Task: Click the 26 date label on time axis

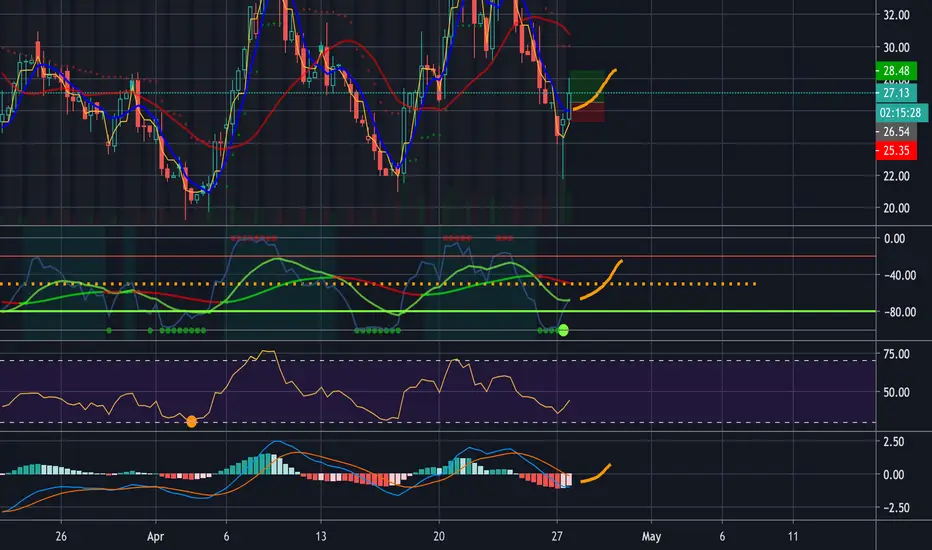Action: 61,536
